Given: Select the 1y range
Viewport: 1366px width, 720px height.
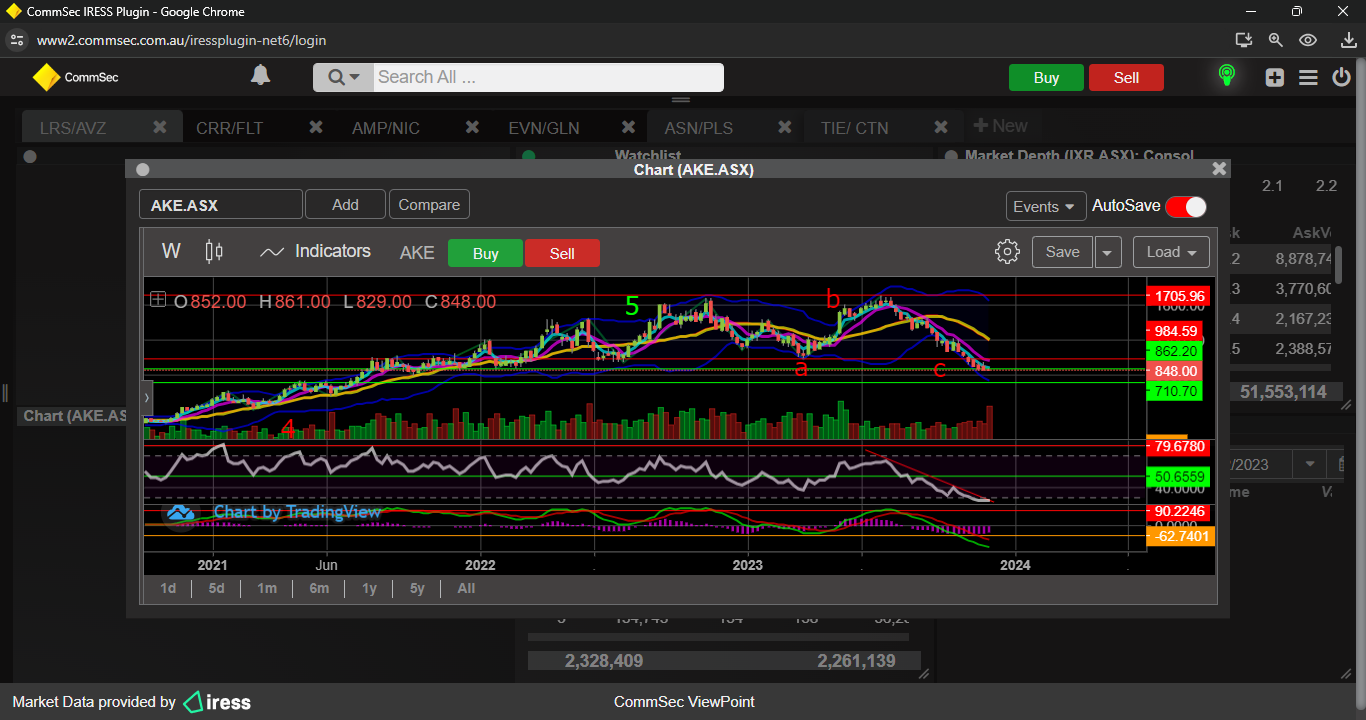Looking at the screenshot, I should 369,588.
